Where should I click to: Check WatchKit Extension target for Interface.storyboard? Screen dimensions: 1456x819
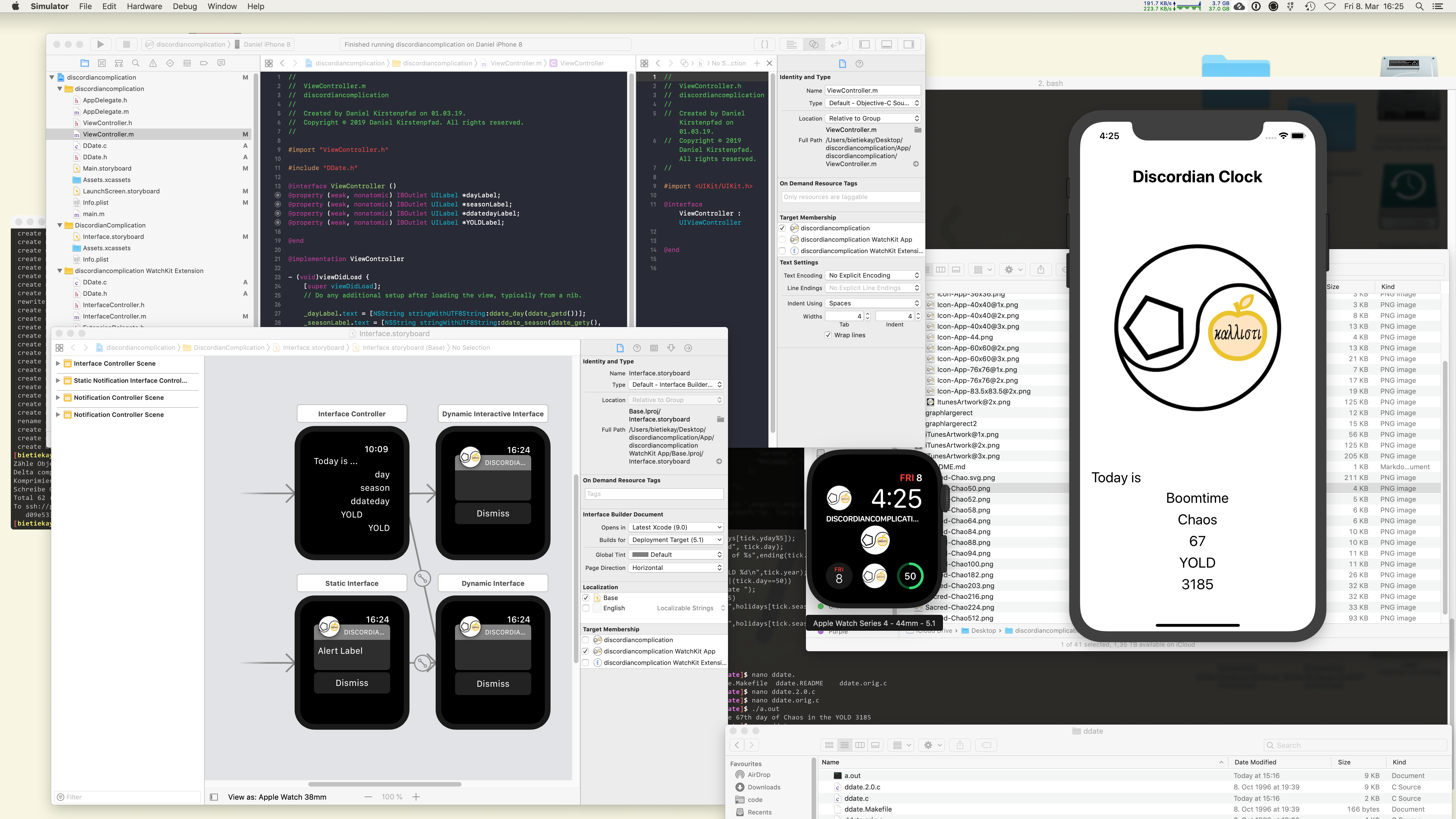586,663
